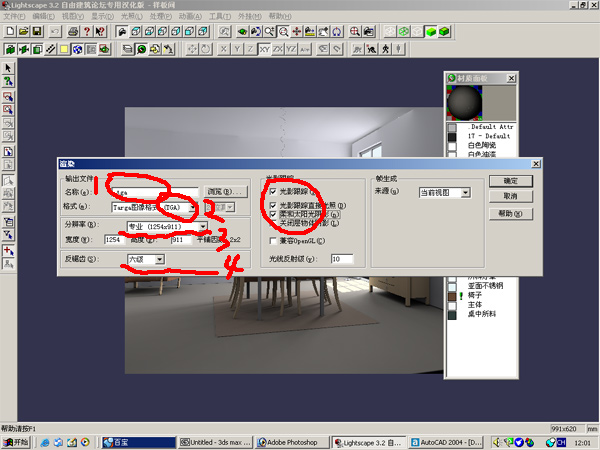Click the red question mark Help icon
The width and height of the screenshot is (600, 450).
pos(87,32)
